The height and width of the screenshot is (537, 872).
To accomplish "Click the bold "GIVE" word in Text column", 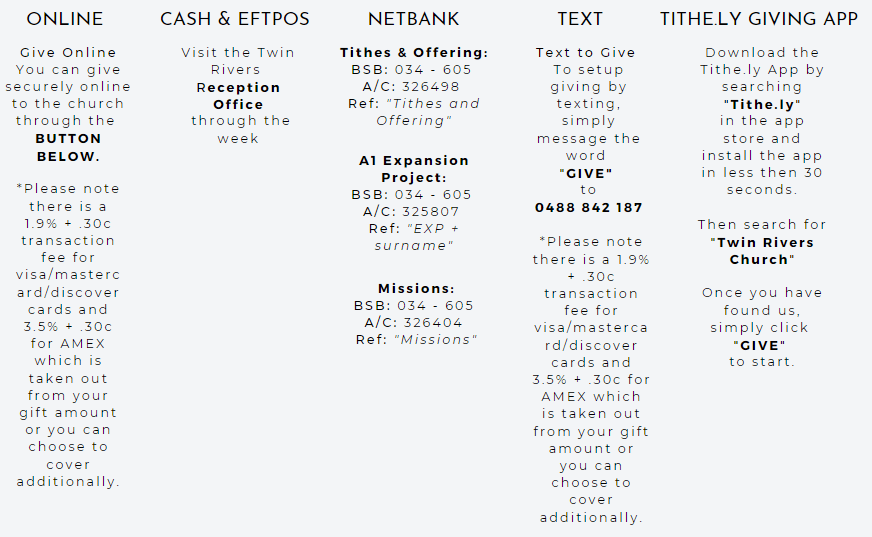I will [586, 173].
